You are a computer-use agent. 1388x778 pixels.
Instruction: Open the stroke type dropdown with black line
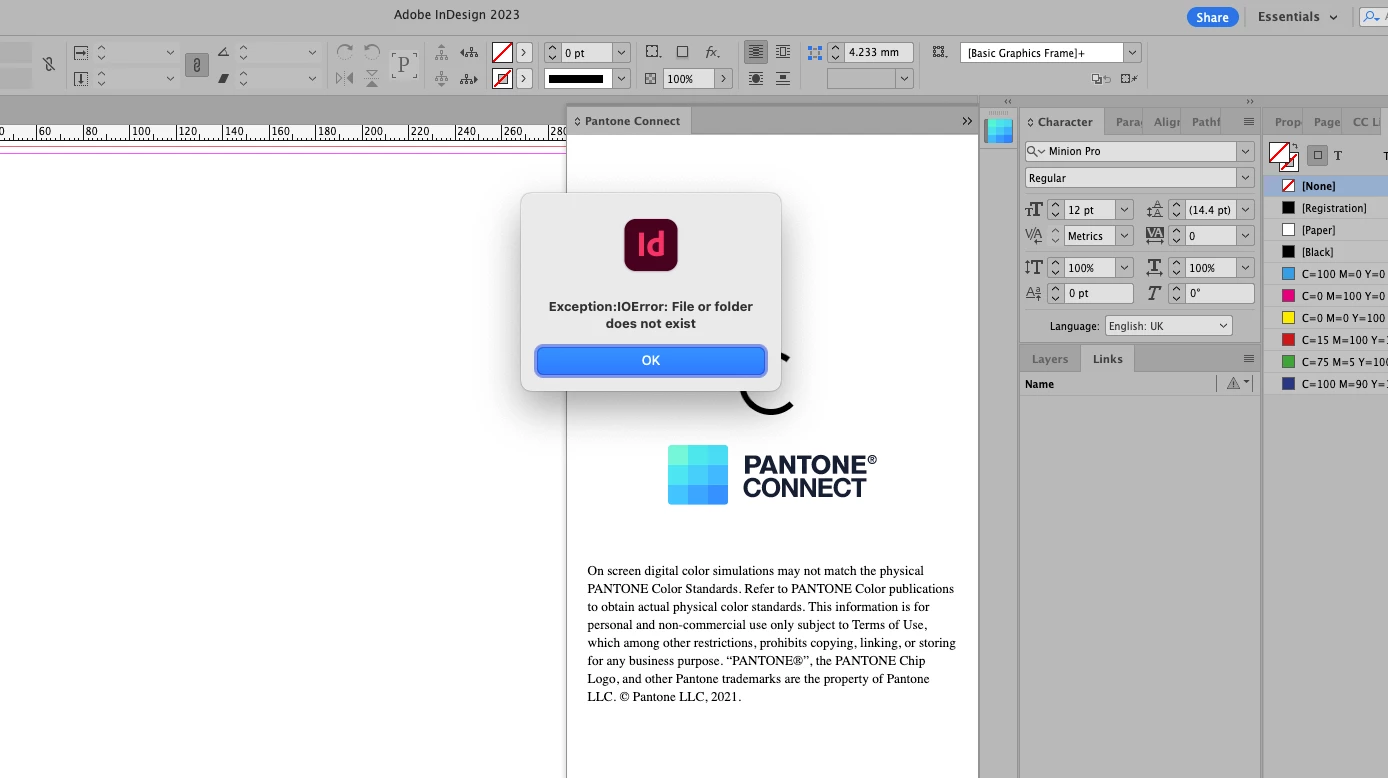click(621, 78)
